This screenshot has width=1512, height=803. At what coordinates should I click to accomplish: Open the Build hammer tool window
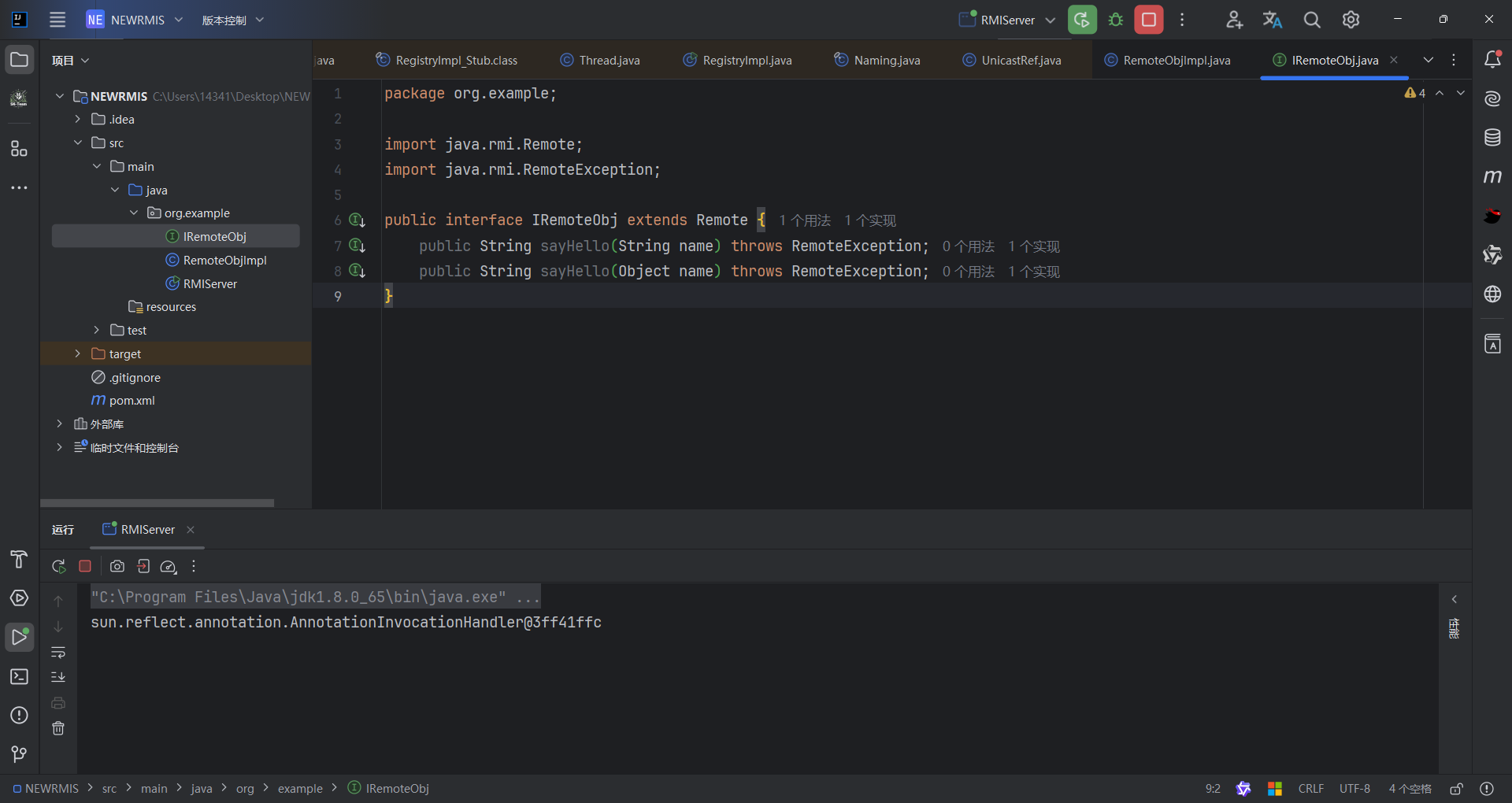(x=19, y=559)
